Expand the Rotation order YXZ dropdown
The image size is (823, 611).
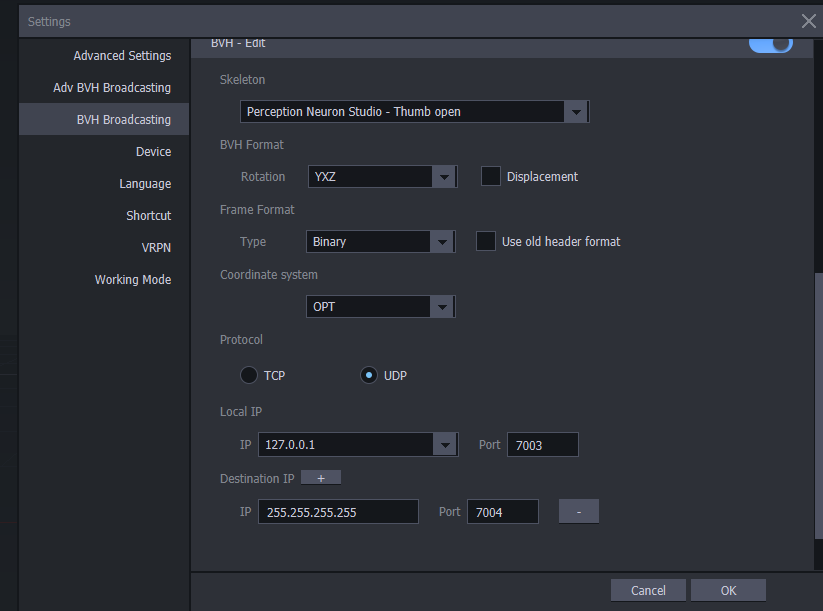click(x=383, y=177)
